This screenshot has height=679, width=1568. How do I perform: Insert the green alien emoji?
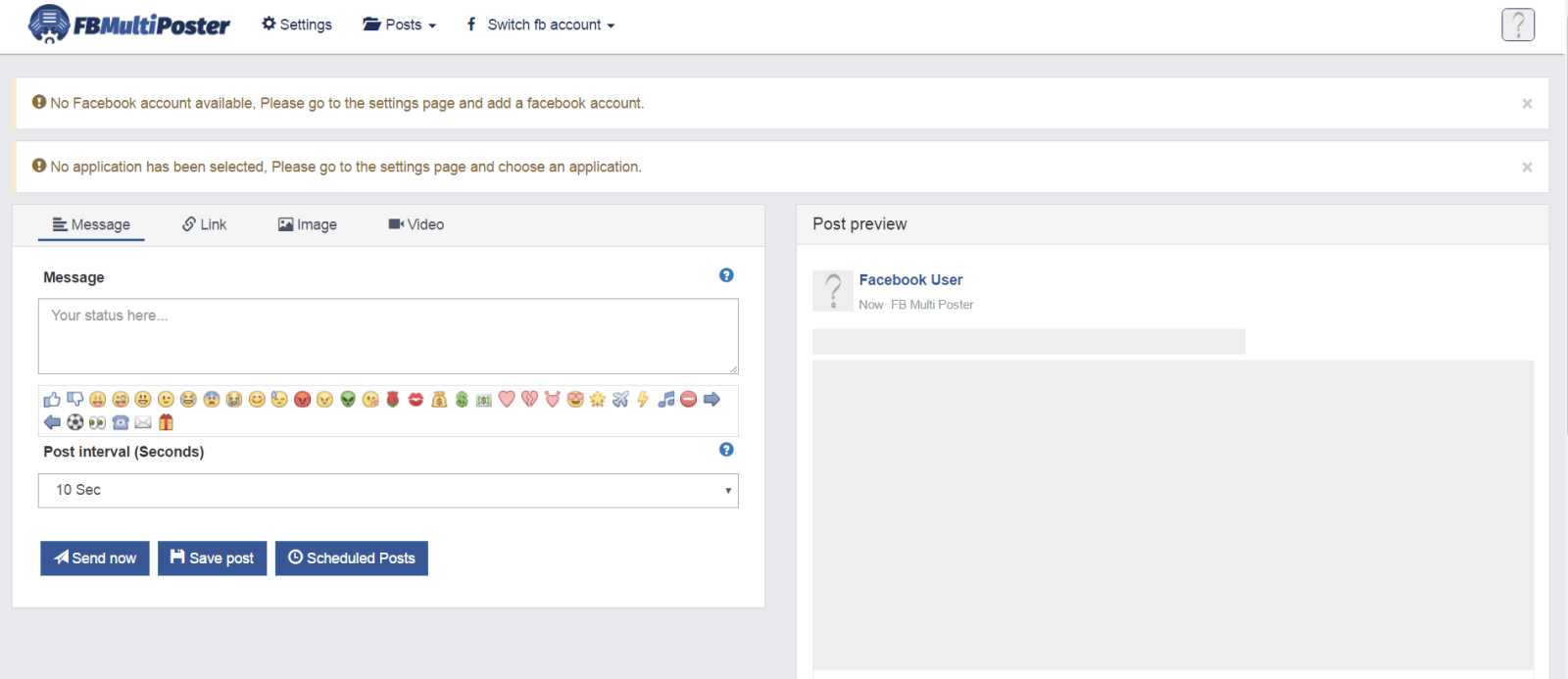pos(348,400)
